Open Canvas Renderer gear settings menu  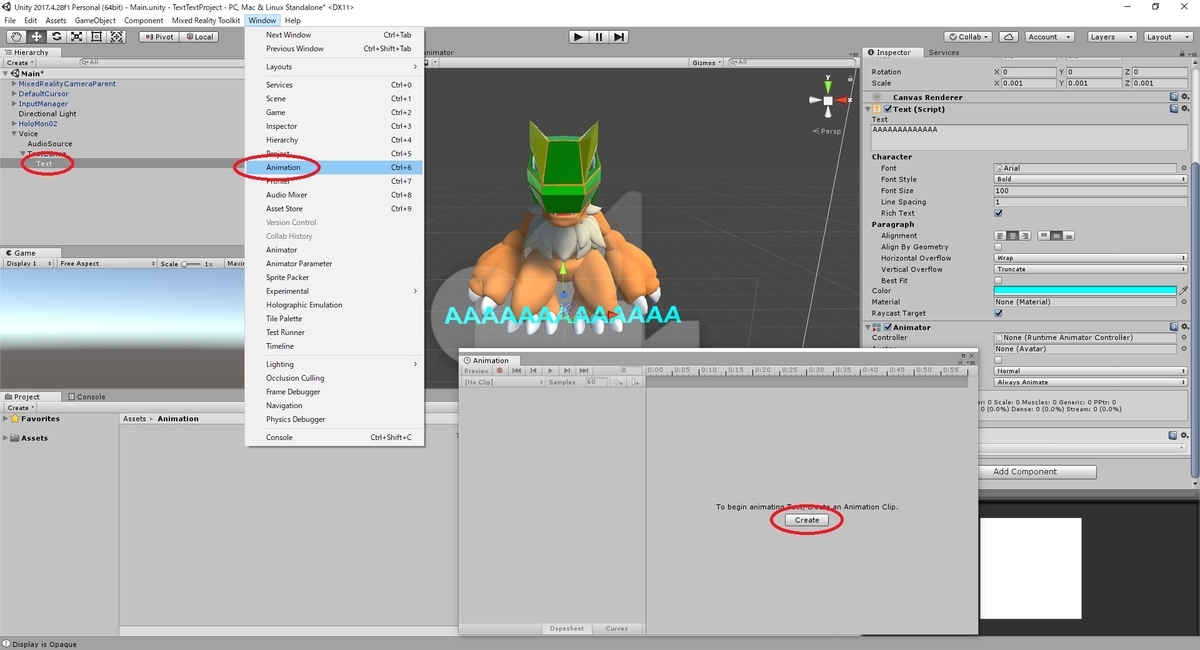[x=1185, y=97]
